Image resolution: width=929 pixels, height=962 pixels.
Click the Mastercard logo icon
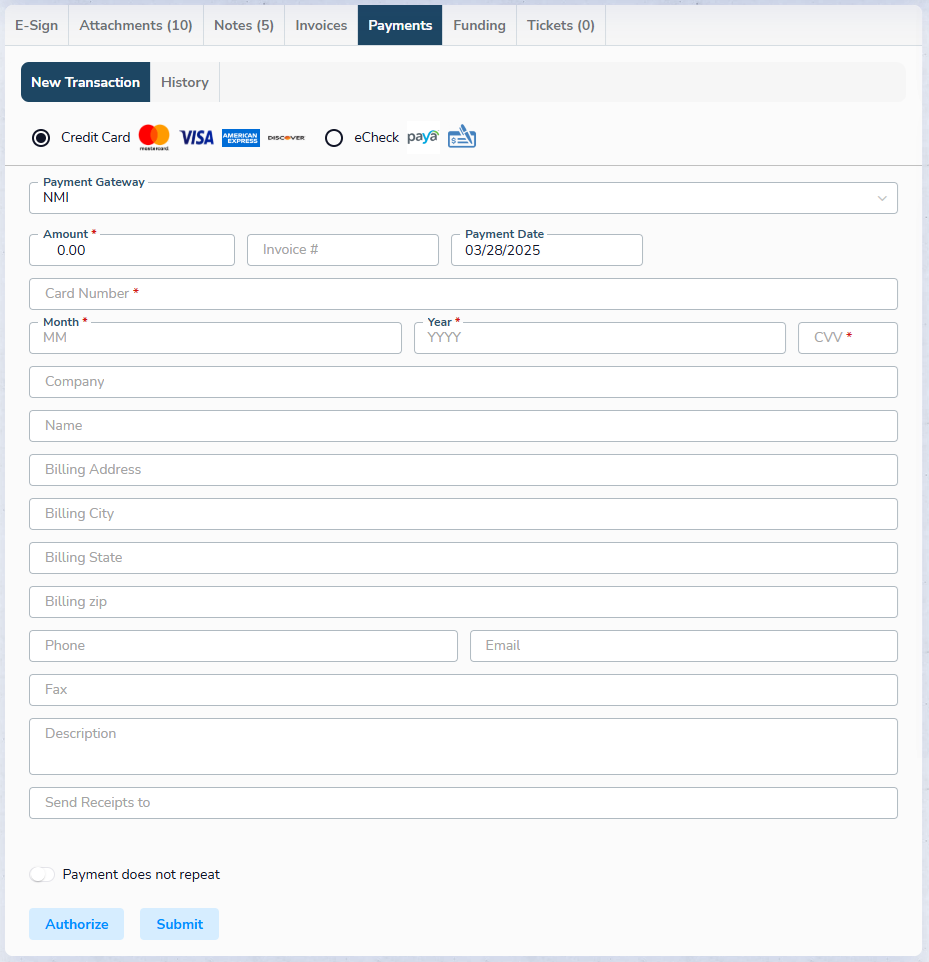tap(154, 137)
